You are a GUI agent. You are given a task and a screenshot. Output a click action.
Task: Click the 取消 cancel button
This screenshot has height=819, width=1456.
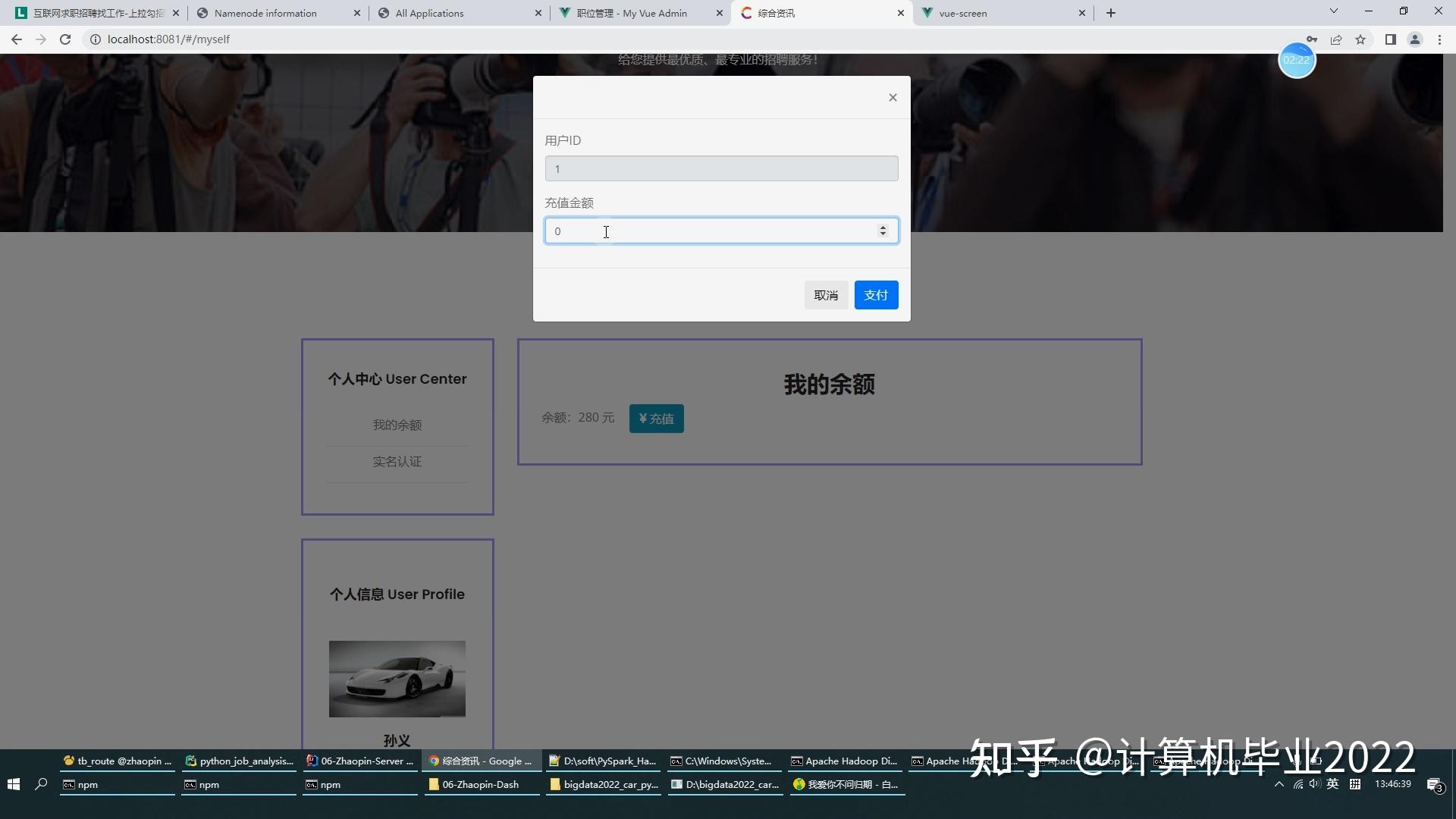coord(826,295)
